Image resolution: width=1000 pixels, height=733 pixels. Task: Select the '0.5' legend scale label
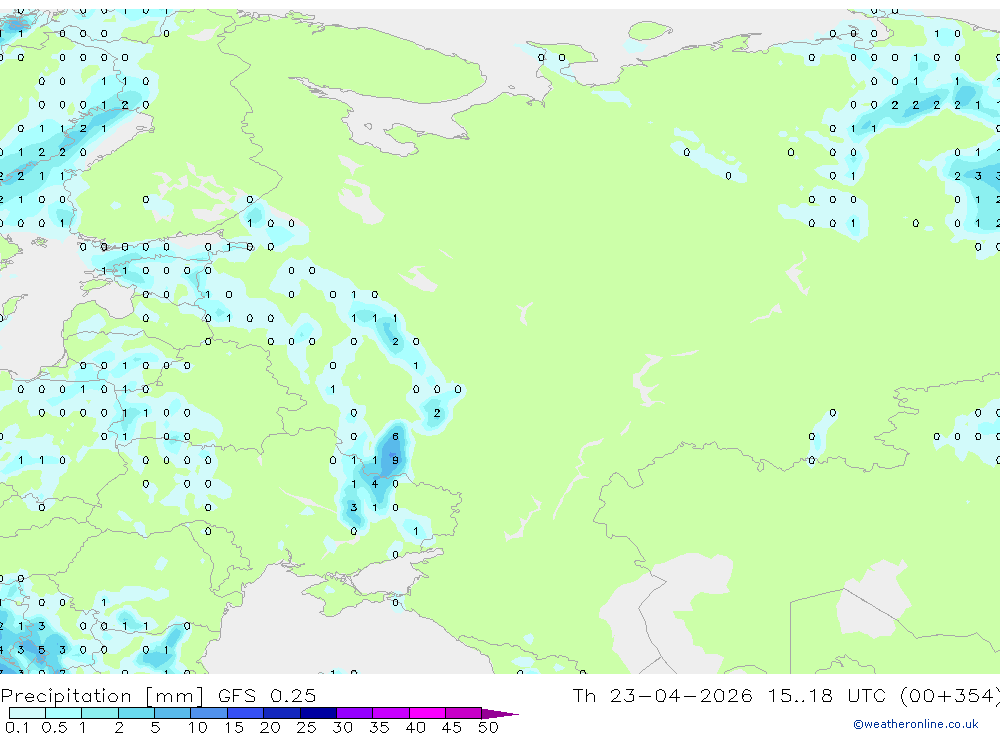(54, 727)
